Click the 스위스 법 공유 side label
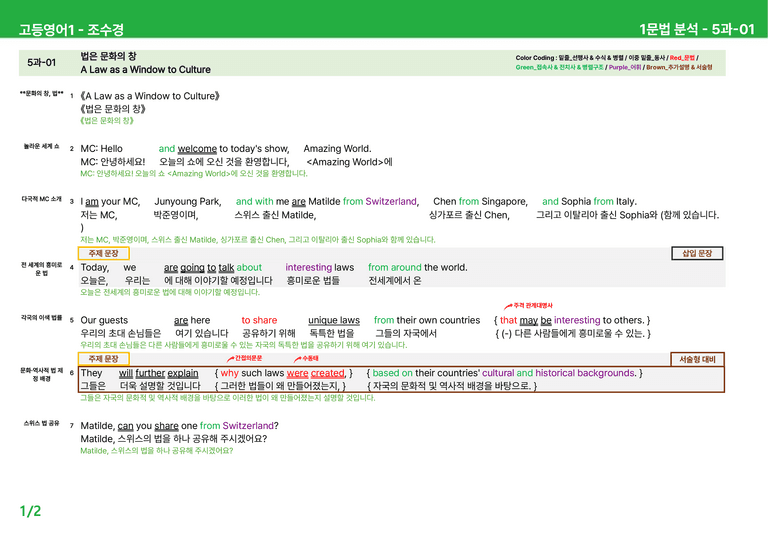 pyautogui.click(x=41, y=423)
